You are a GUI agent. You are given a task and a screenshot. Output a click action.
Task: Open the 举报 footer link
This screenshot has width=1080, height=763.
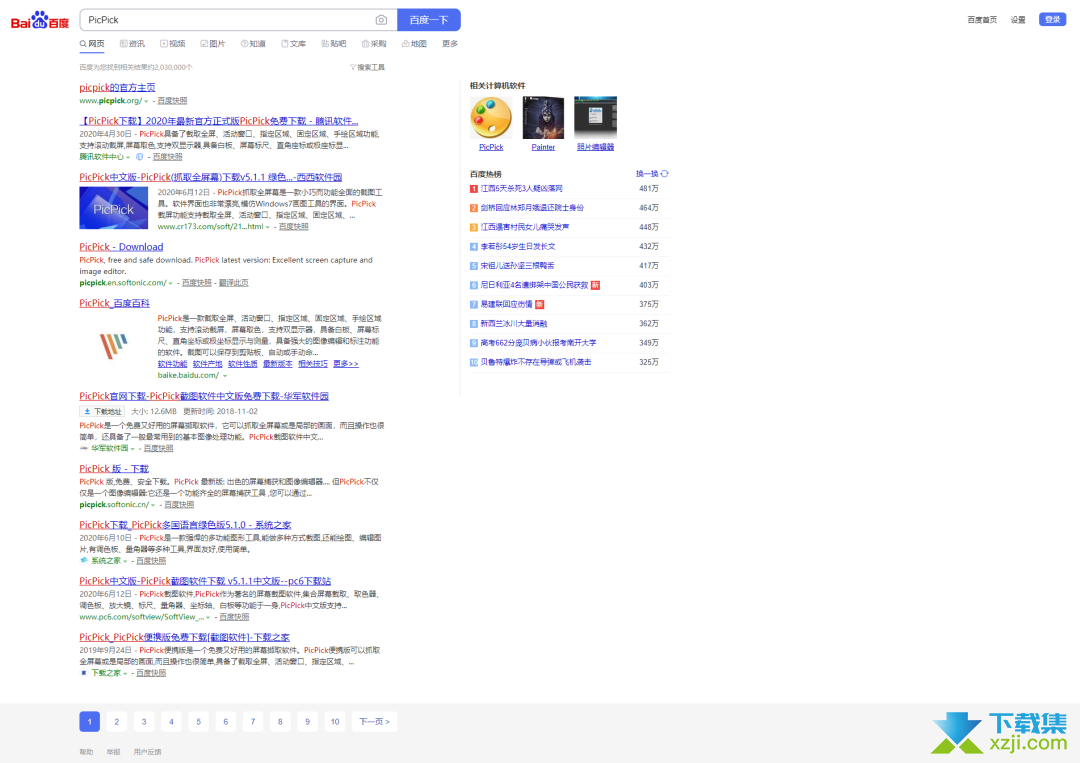(x=114, y=752)
